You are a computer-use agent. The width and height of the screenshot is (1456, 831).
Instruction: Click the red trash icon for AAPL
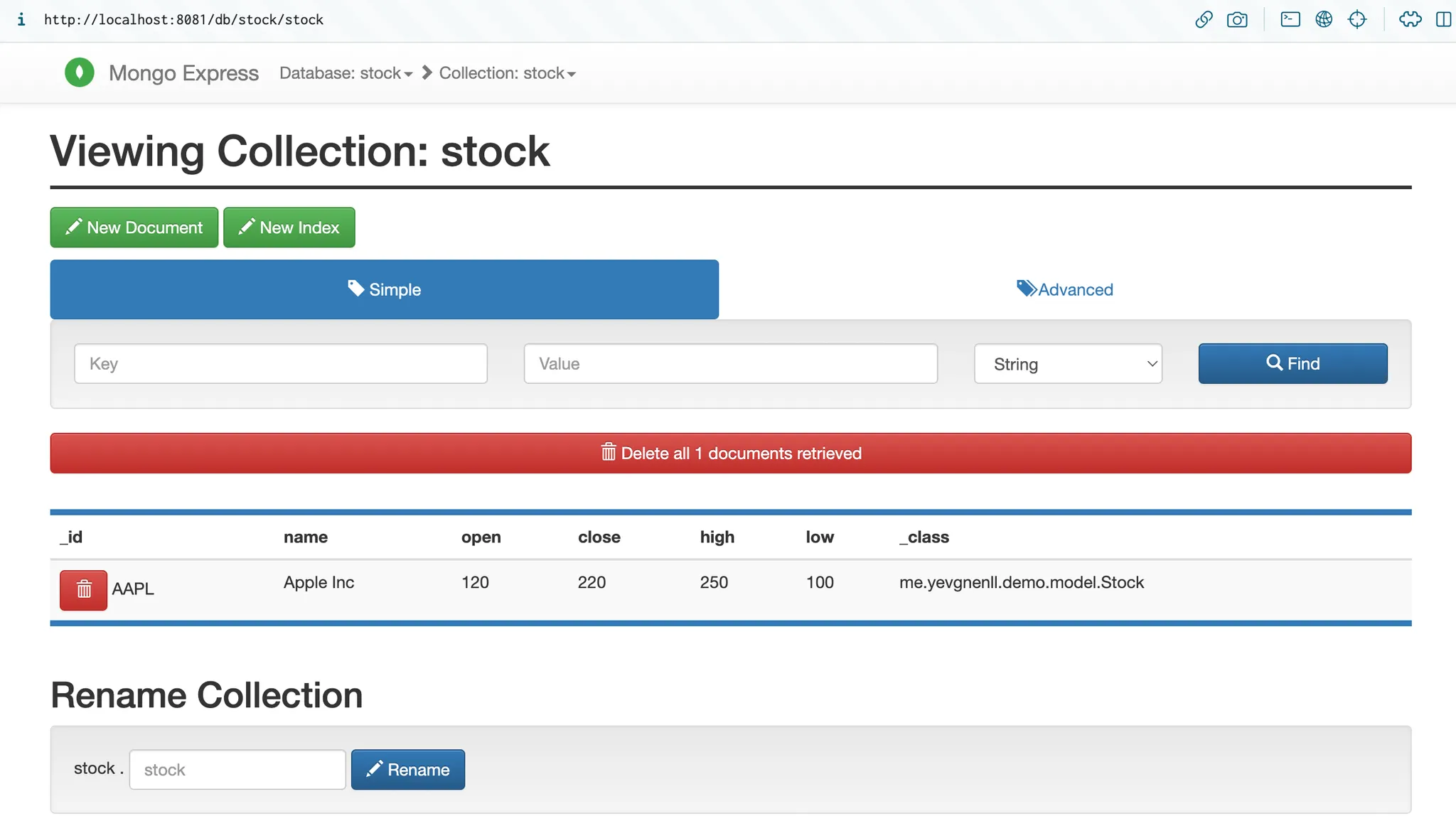[x=83, y=589]
